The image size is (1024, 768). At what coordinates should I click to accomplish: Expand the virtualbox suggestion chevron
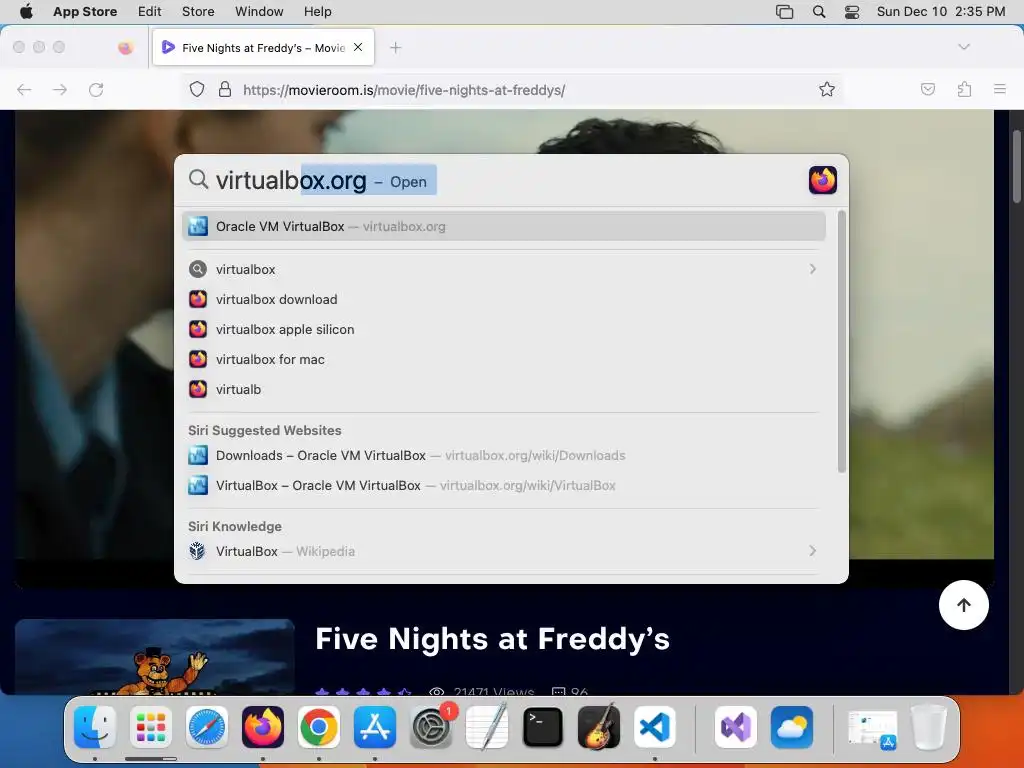click(812, 269)
